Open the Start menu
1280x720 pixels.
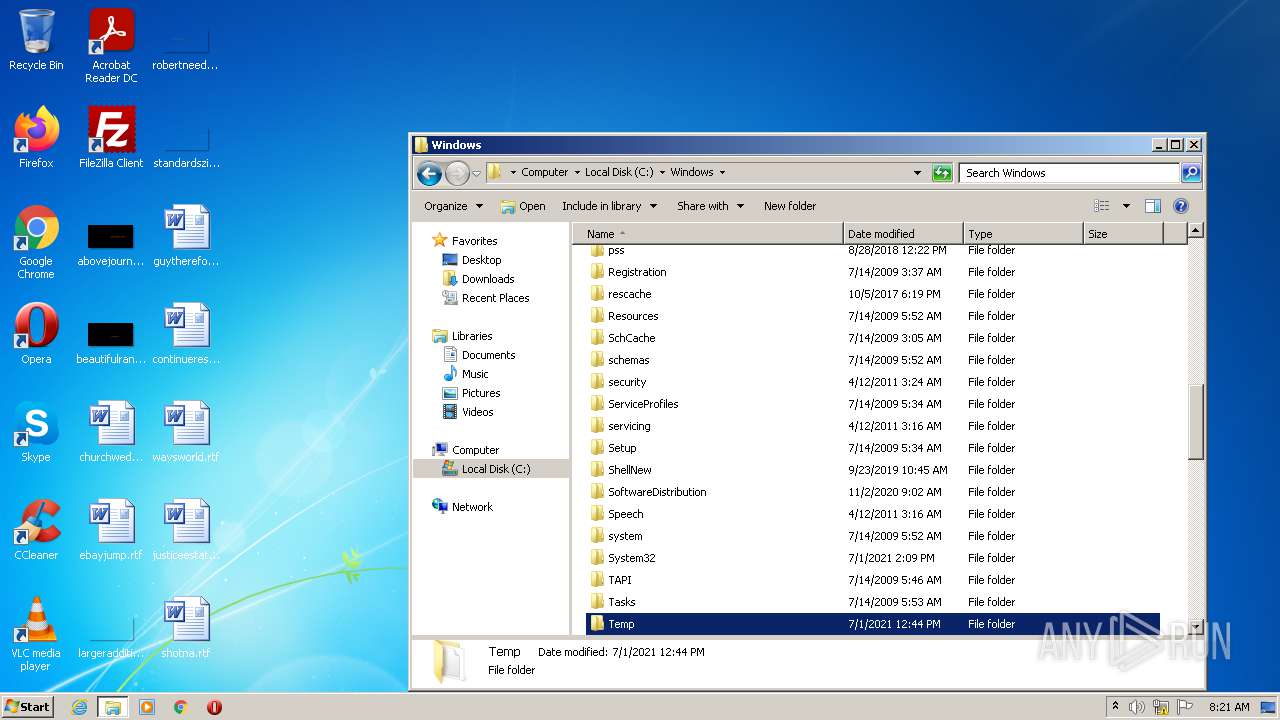pyautogui.click(x=27, y=706)
